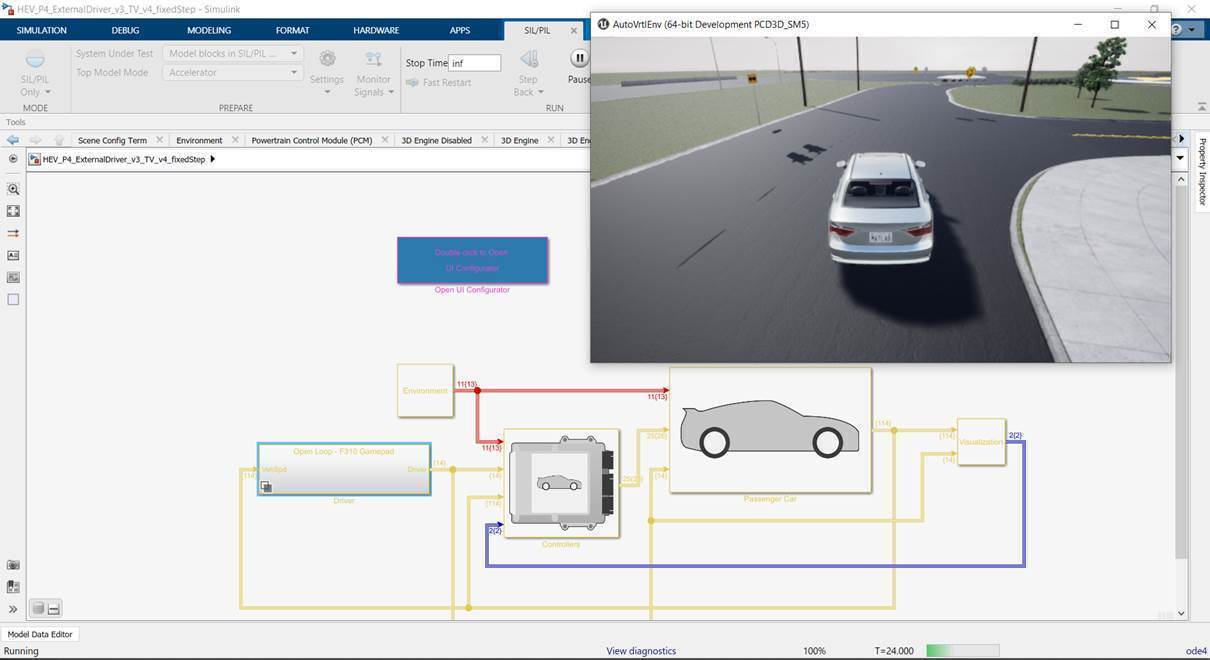This screenshot has width=1210, height=660.
Task: Click the View diagnostics link
Action: pyautogui.click(x=641, y=651)
